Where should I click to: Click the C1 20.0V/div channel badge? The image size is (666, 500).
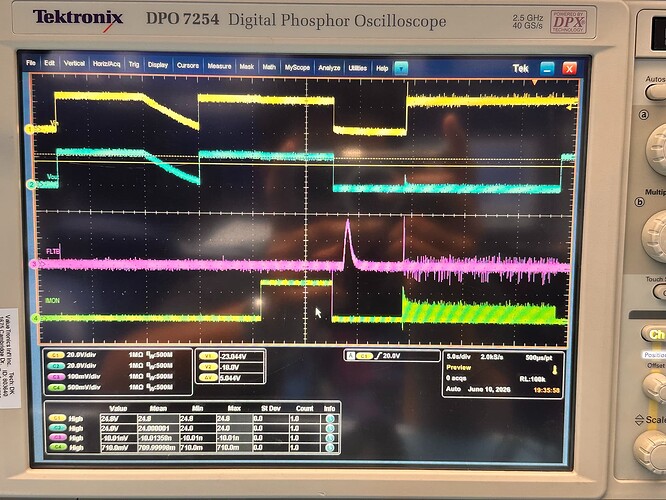coord(55,355)
